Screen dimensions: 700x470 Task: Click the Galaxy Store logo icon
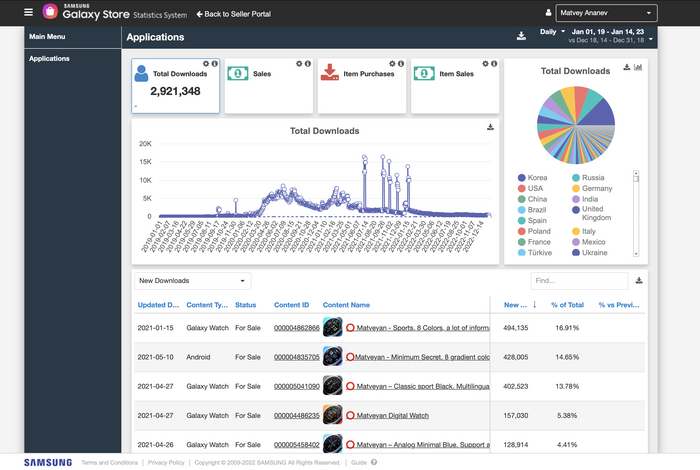click(x=50, y=12)
